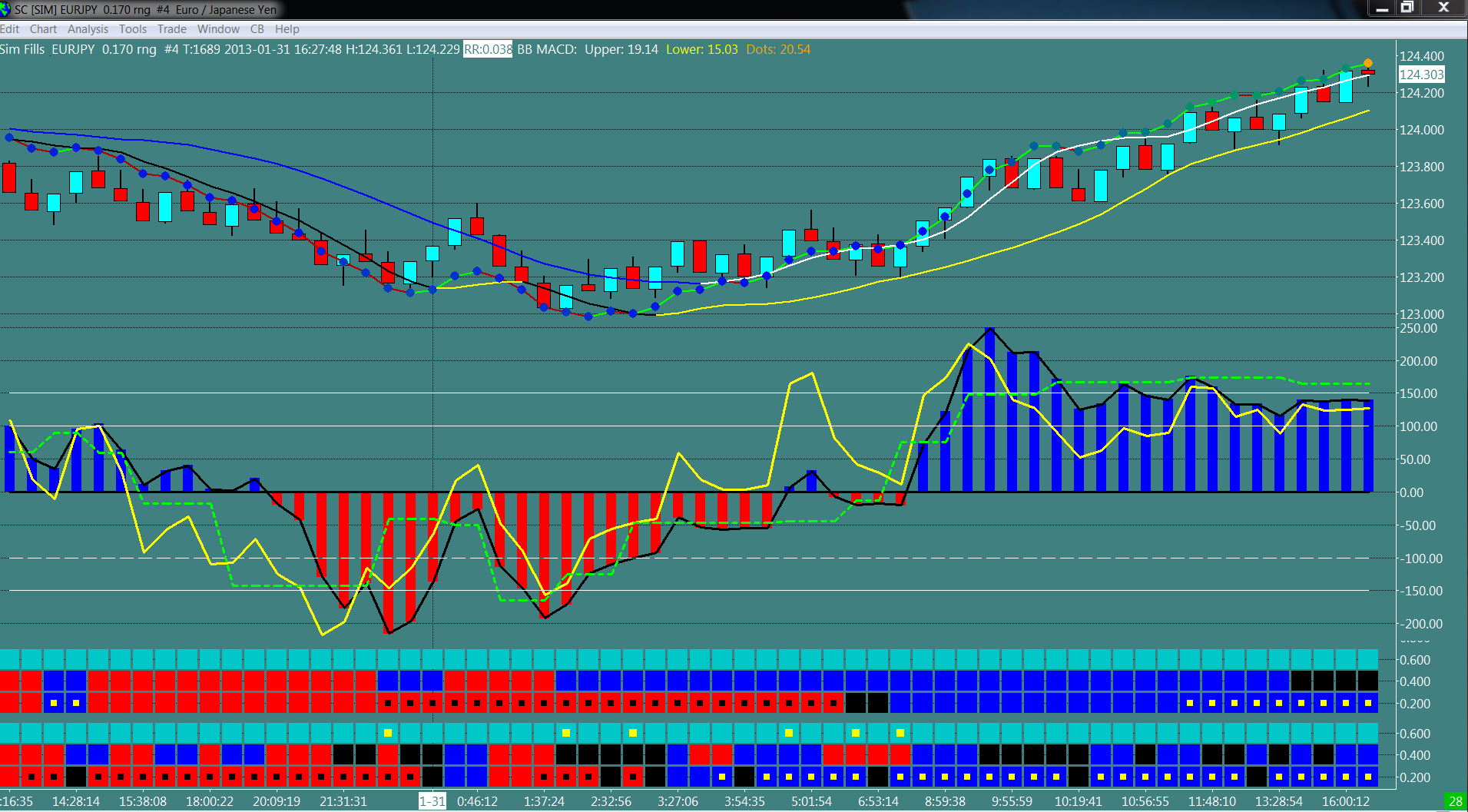
Task: Click the 250.00 MACD scale label
Action: click(x=1418, y=328)
